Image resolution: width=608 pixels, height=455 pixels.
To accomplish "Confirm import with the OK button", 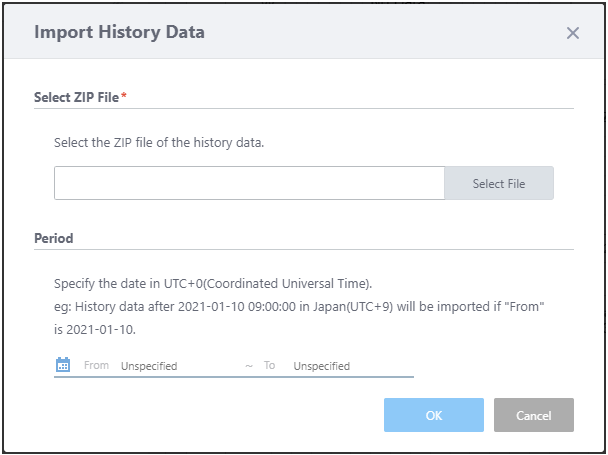I will click(x=433, y=415).
